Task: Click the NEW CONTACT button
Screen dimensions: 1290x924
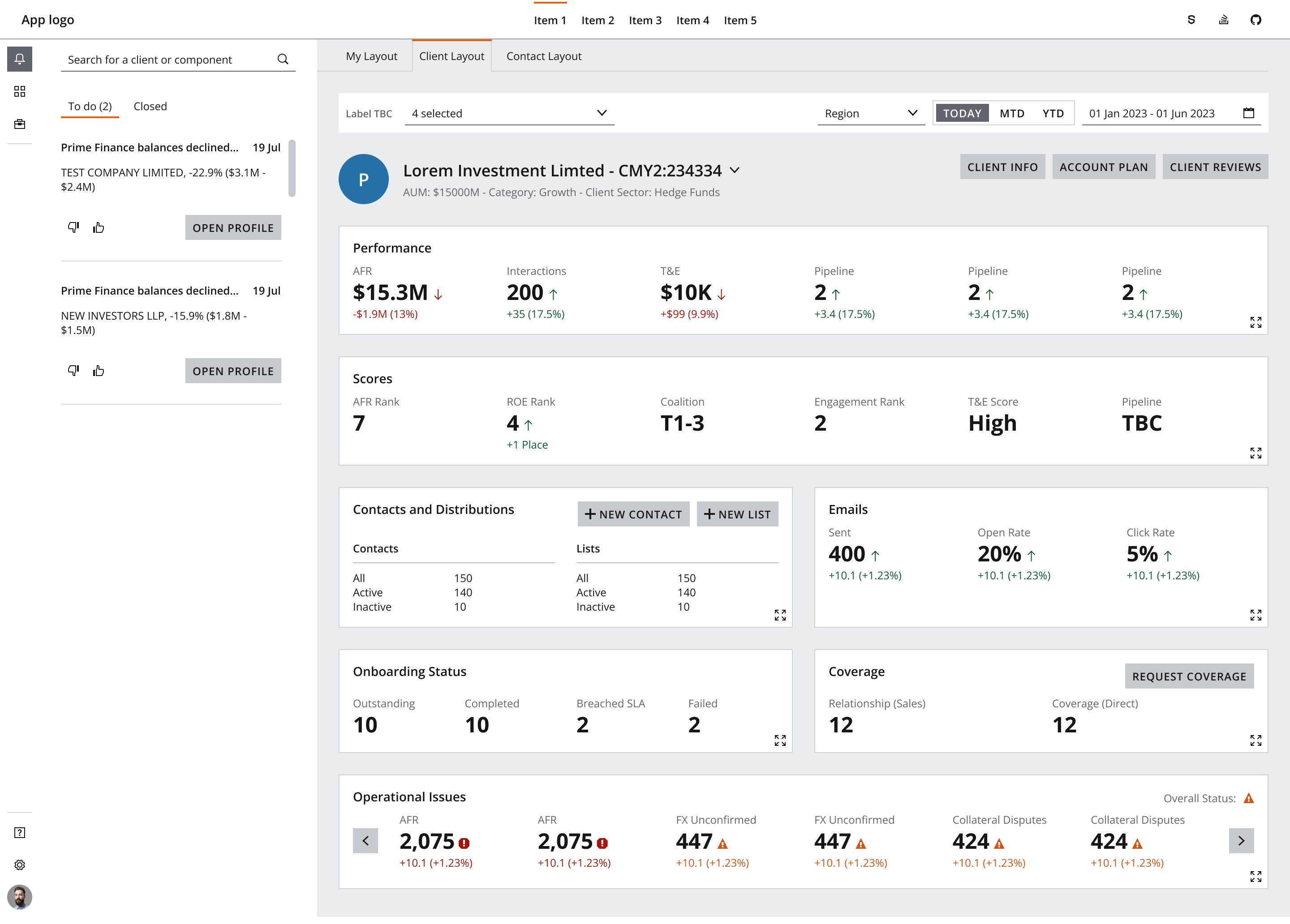Action: (633, 513)
